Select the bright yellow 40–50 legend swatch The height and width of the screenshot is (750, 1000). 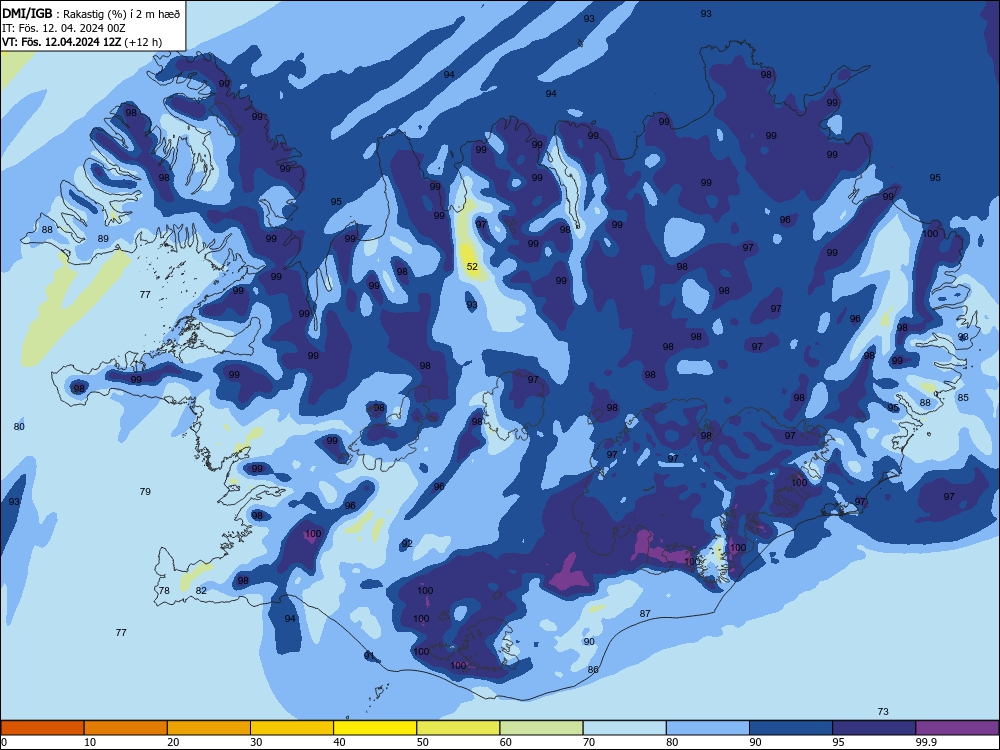375,728
